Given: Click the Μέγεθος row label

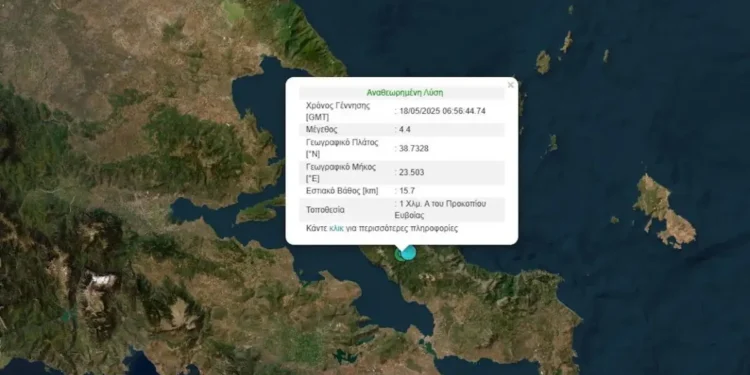Looking at the screenshot, I should tap(321, 130).
